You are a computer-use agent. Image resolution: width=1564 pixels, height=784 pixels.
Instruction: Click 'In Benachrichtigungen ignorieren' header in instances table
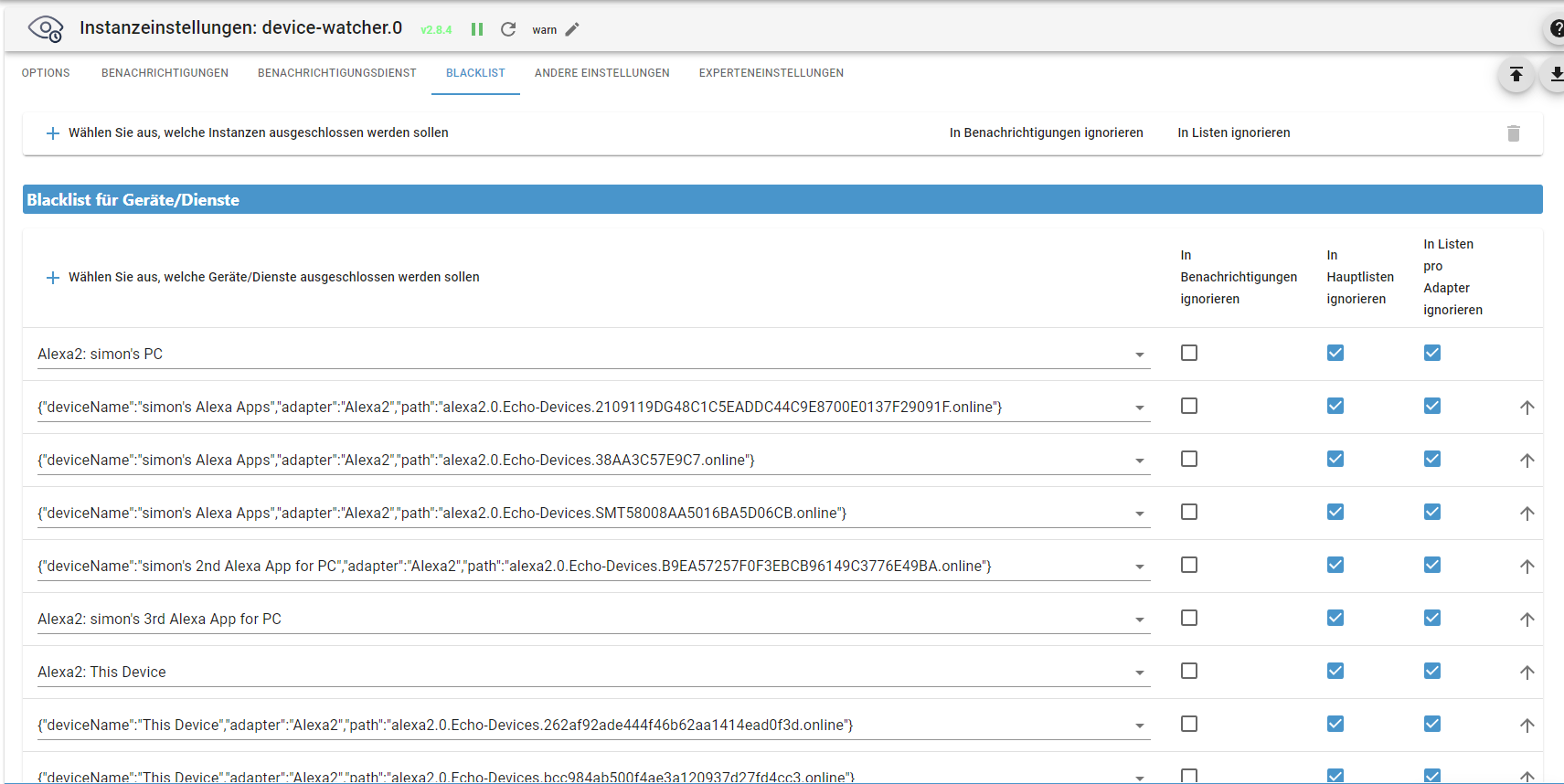[x=1046, y=133]
